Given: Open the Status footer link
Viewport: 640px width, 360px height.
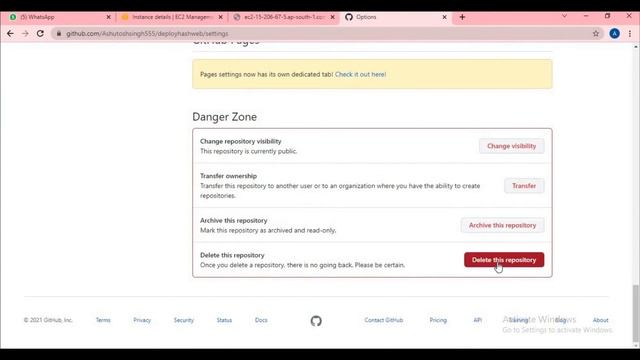Looking at the screenshot, I should (x=224, y=320).
